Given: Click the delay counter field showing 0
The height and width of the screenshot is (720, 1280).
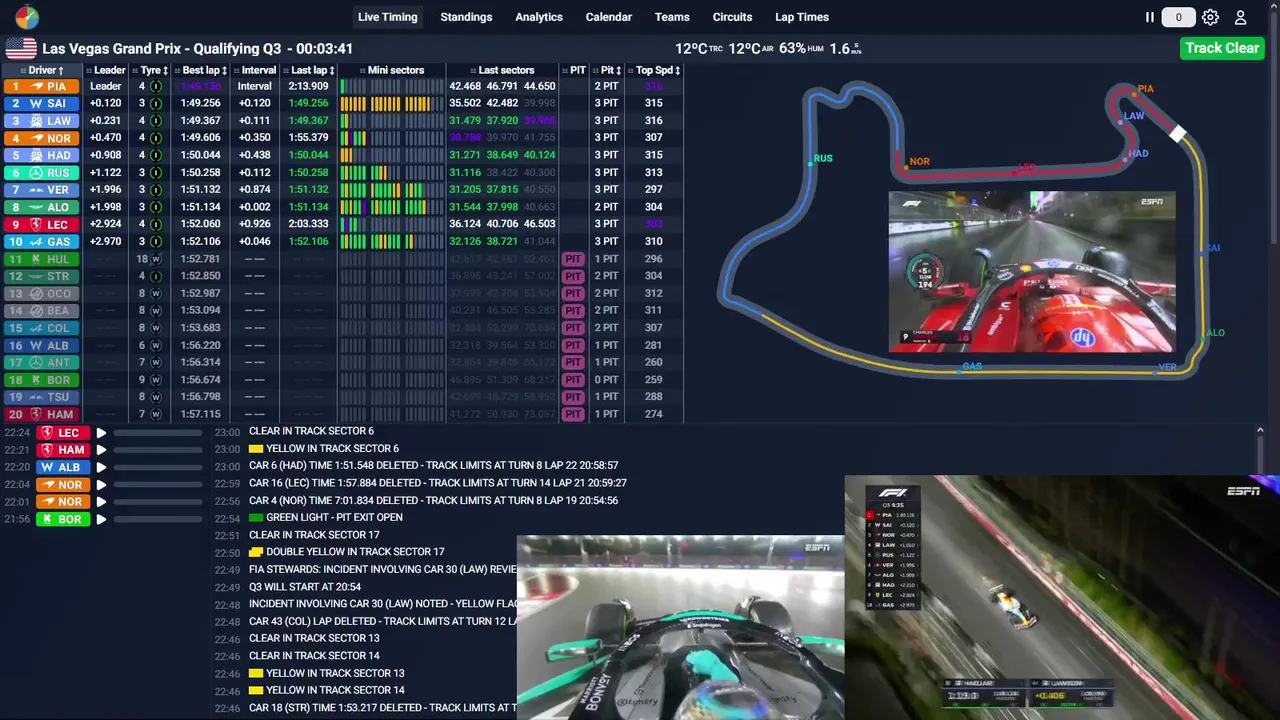Looking at the screenshot, I should pos(1178,17).
